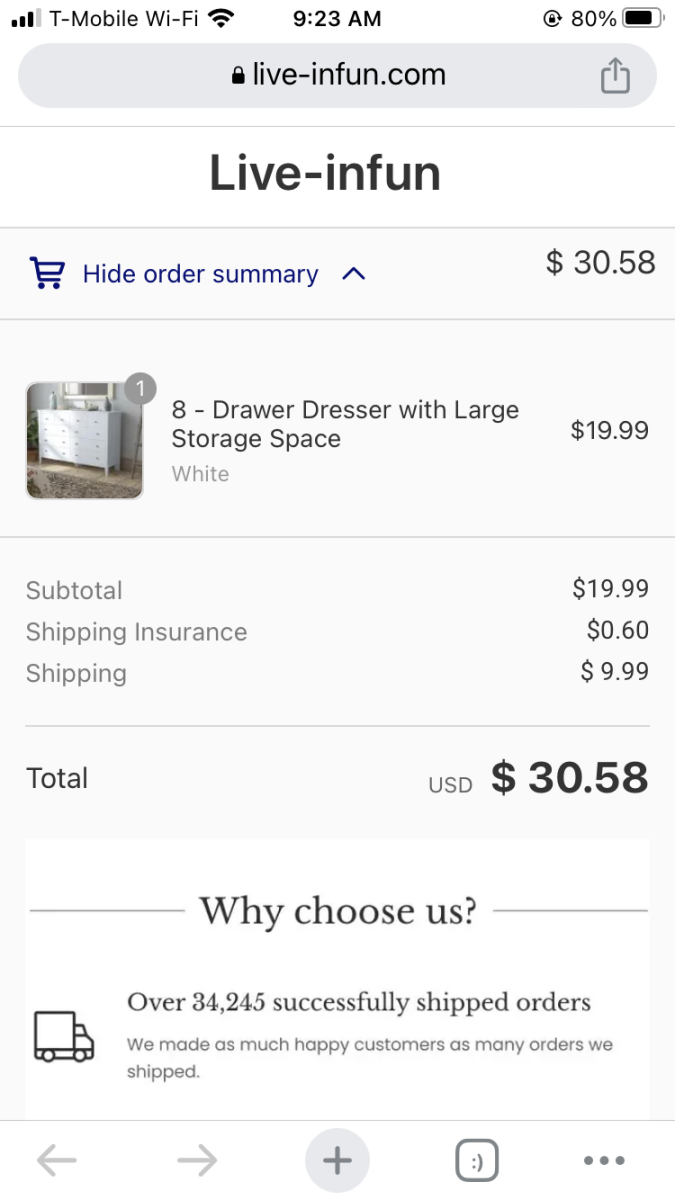Tap the delivery truck icon

tap(64, 1036)
